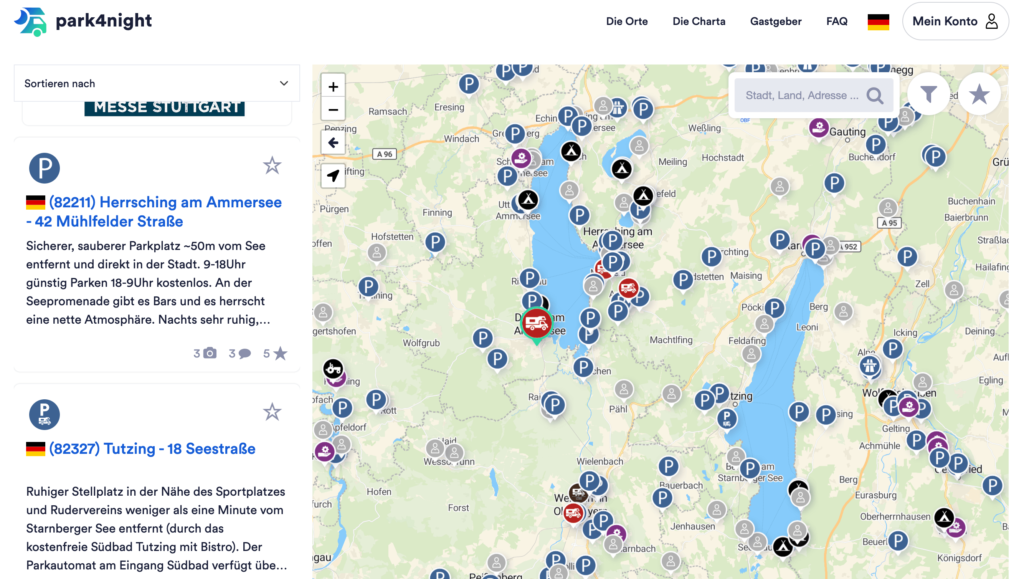Select the parking marker beside Eresing
Image resolution: width=1024 pixels, height=579 pixels.
click(469, 84)
